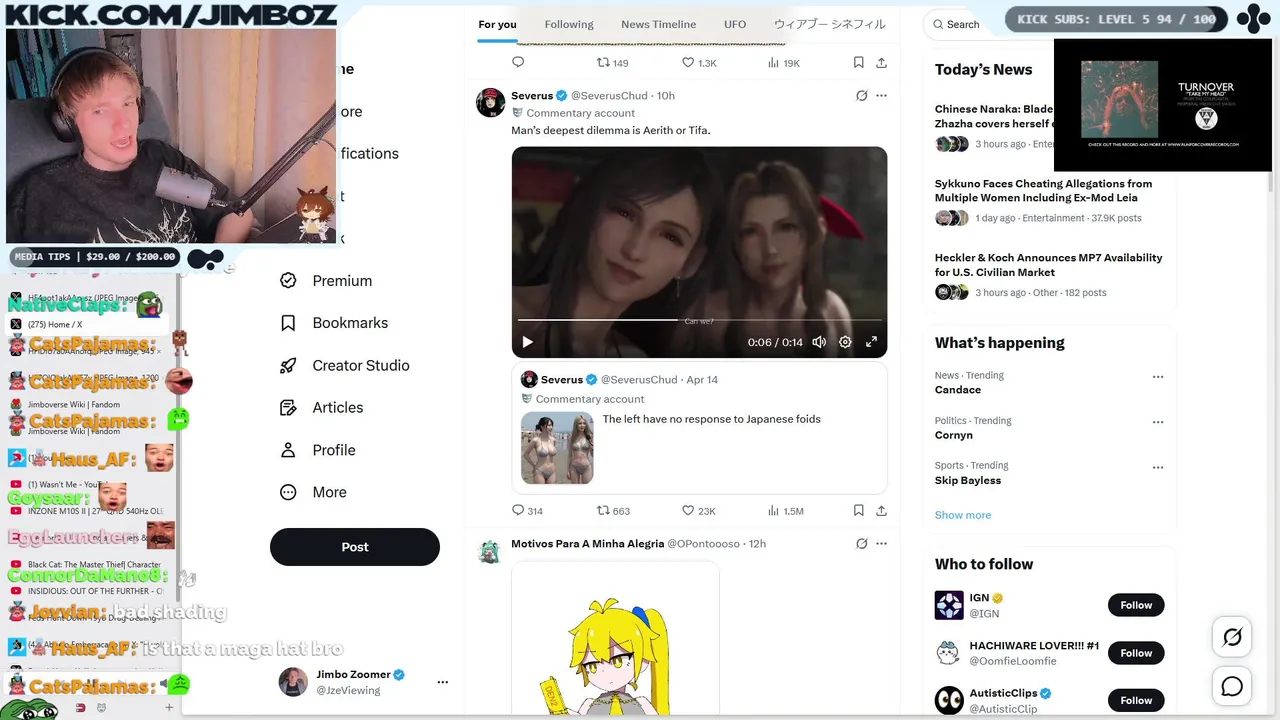Screen dimensions: 1280x720
Task: Open options for Candace trend
Action: pyautogui.click(x=1158, y=377)
